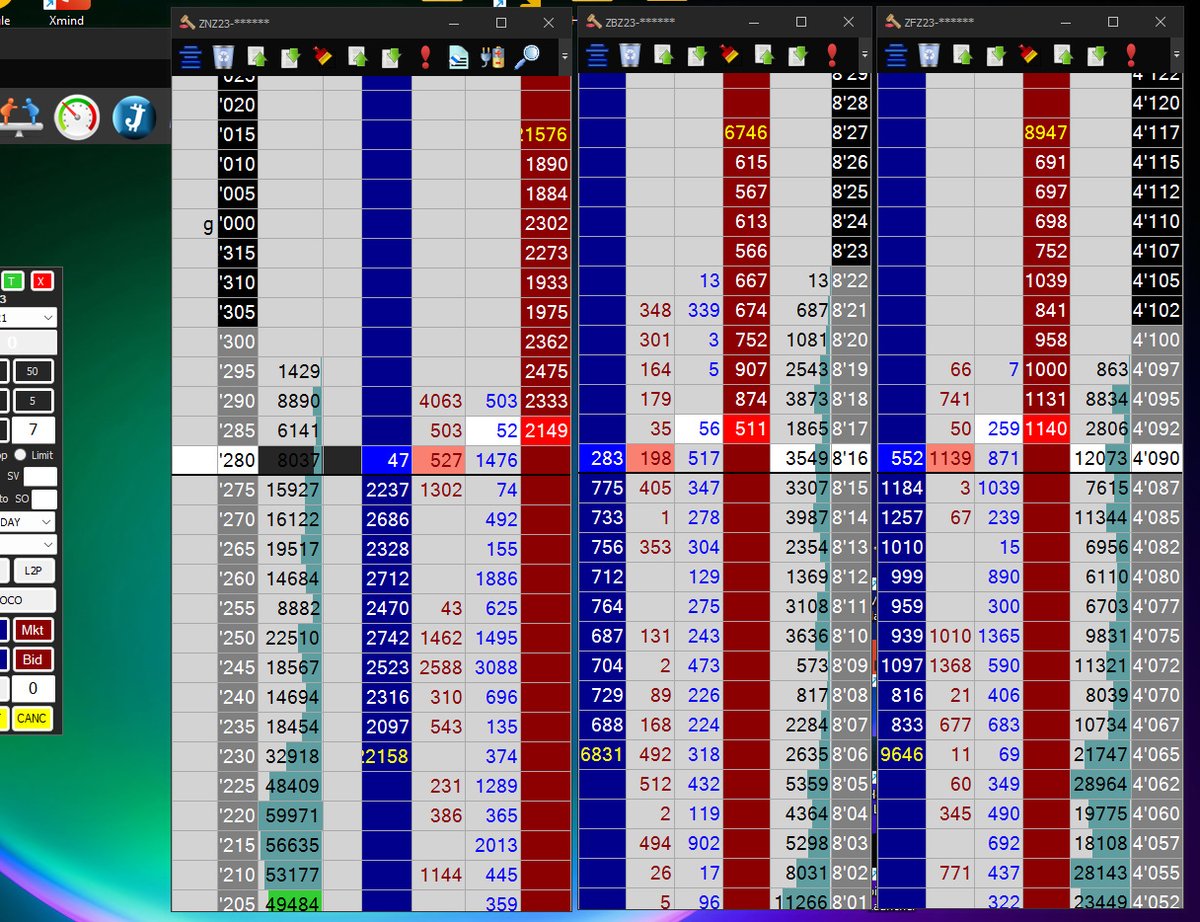Click the 1140 ask cell in ZFZ23
Viewport: 1200px width, 922px height.
tap(1046, 430)
